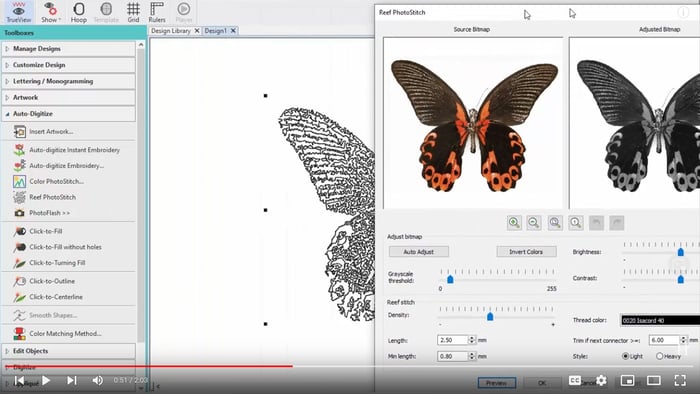Expand Lettering / Monogramming toolbox
Viewport: 700px width, 394px height.
coord(68,81)
